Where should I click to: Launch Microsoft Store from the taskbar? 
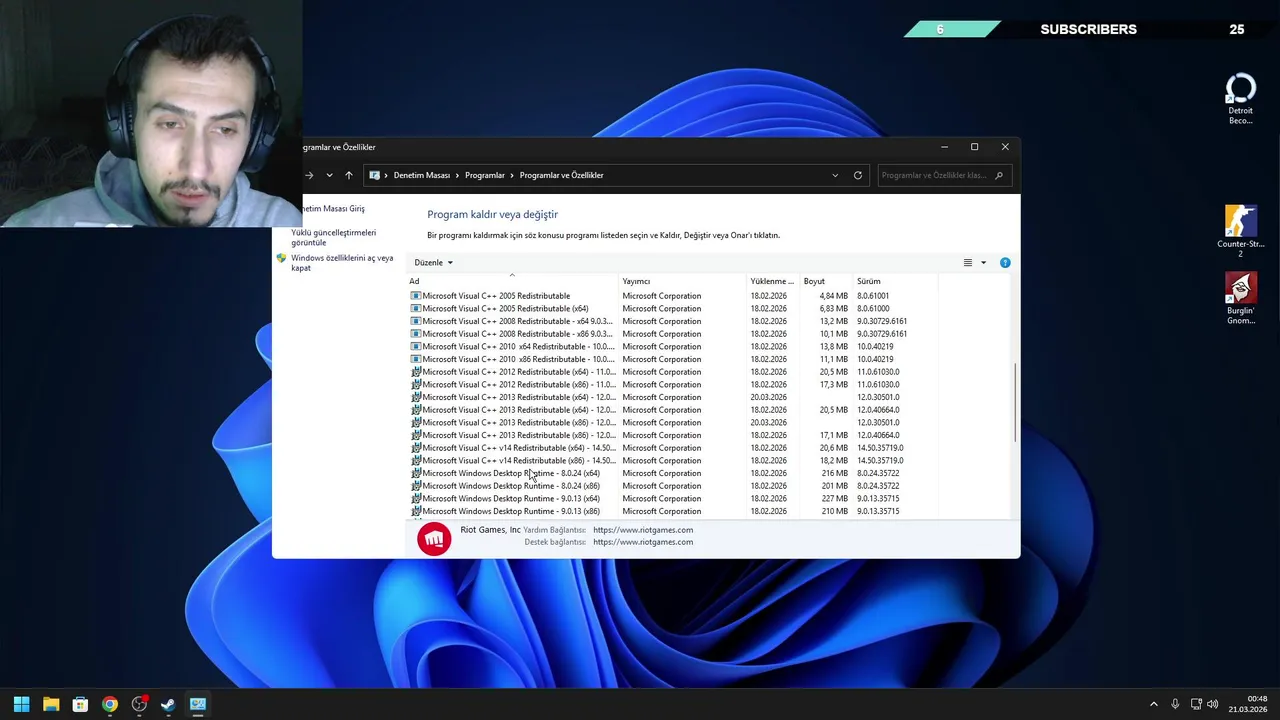80,704
